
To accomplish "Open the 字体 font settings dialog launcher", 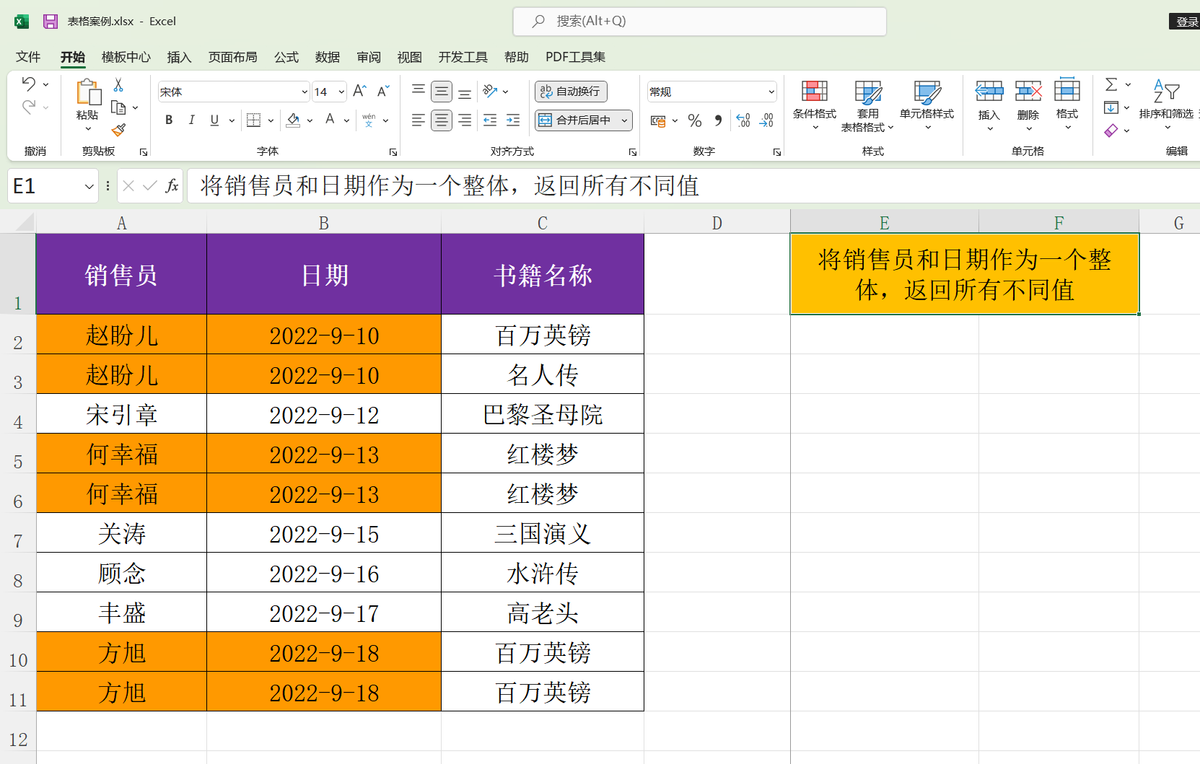I will (392, 152).
